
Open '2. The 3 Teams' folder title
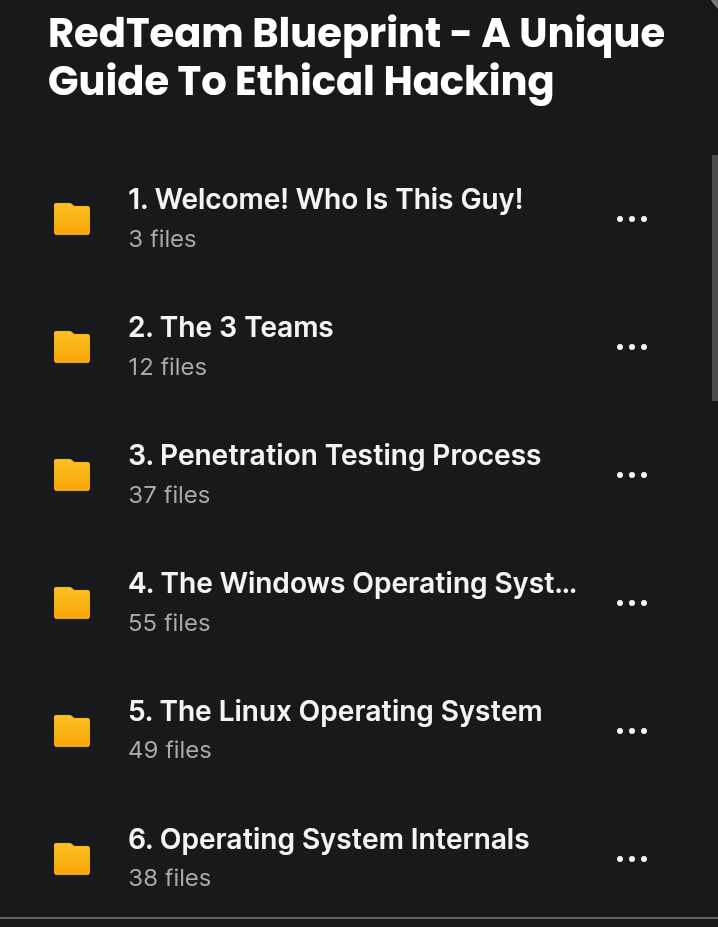(x=231, y=327)
